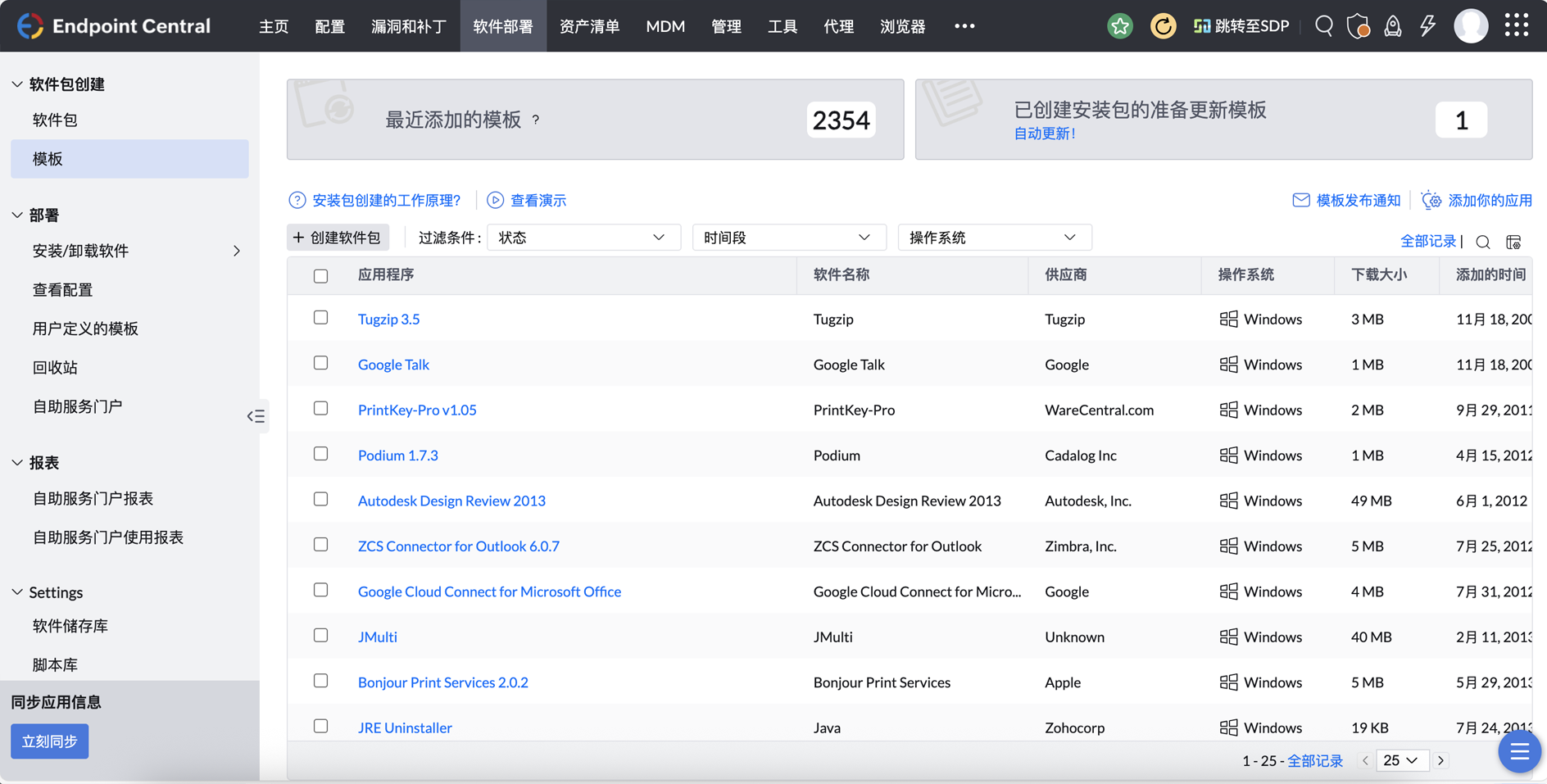Click the 创建软件包 button
The width and height of the screenshot is (1547, 784).
[x=338, y=238]
